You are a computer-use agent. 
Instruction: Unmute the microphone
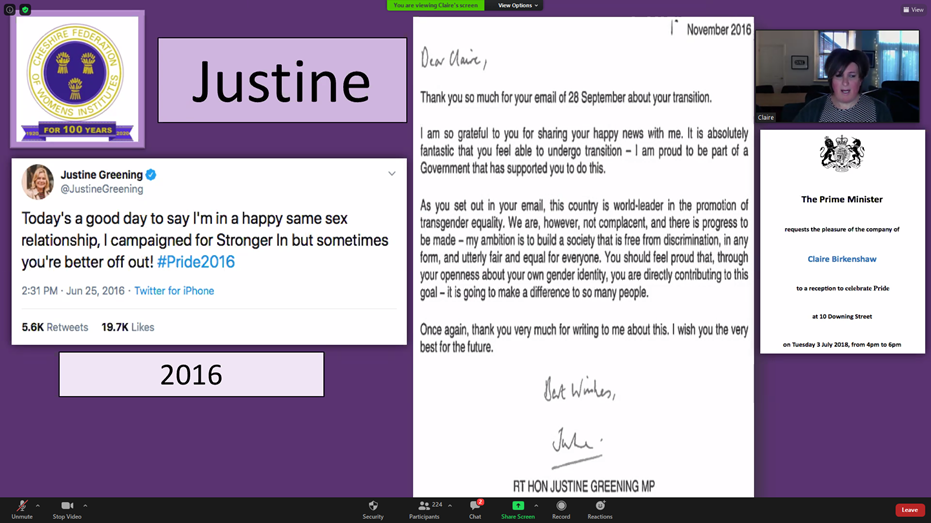point(21,508)
